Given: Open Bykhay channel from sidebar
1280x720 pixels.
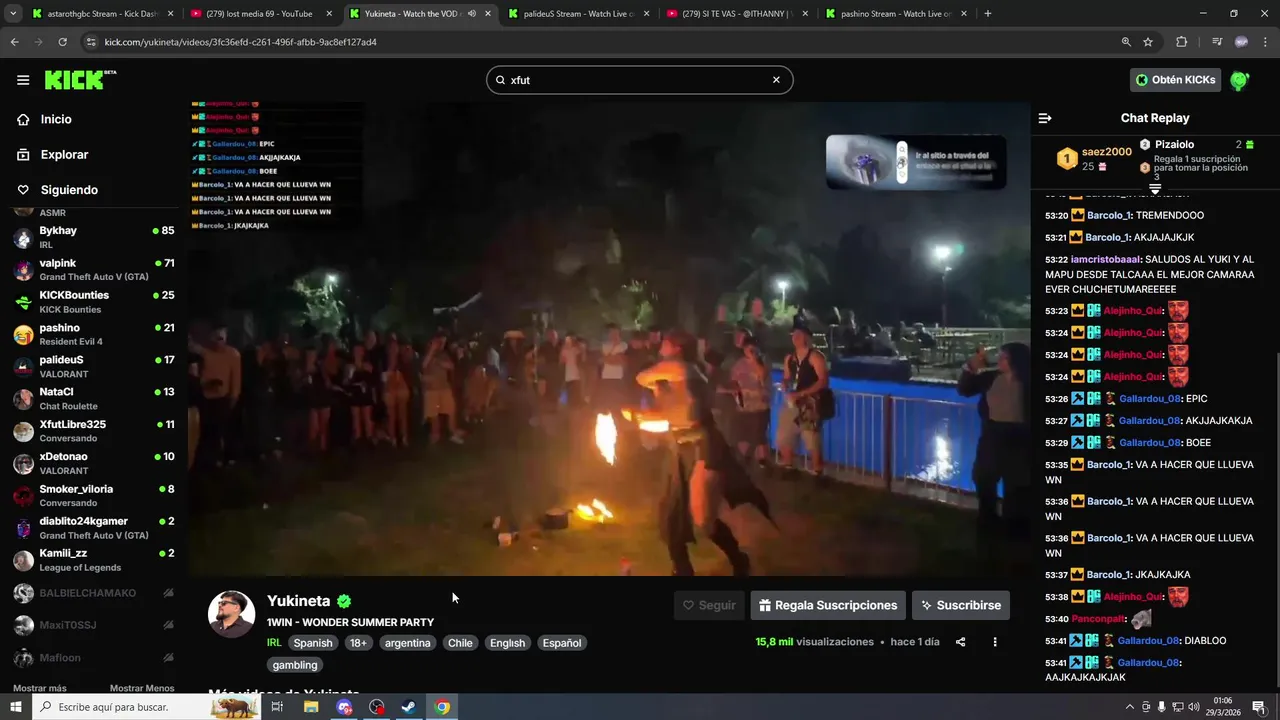Looking at the screenshot, I should (x=93, y=237).
